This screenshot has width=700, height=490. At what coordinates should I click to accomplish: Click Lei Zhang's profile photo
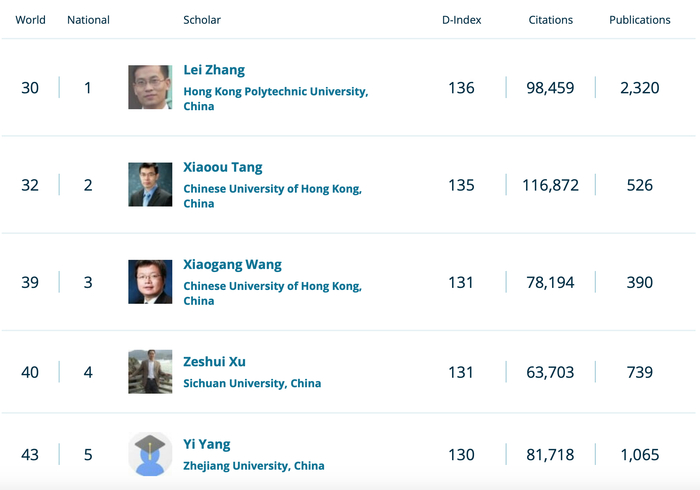click(x=150, y=87)
